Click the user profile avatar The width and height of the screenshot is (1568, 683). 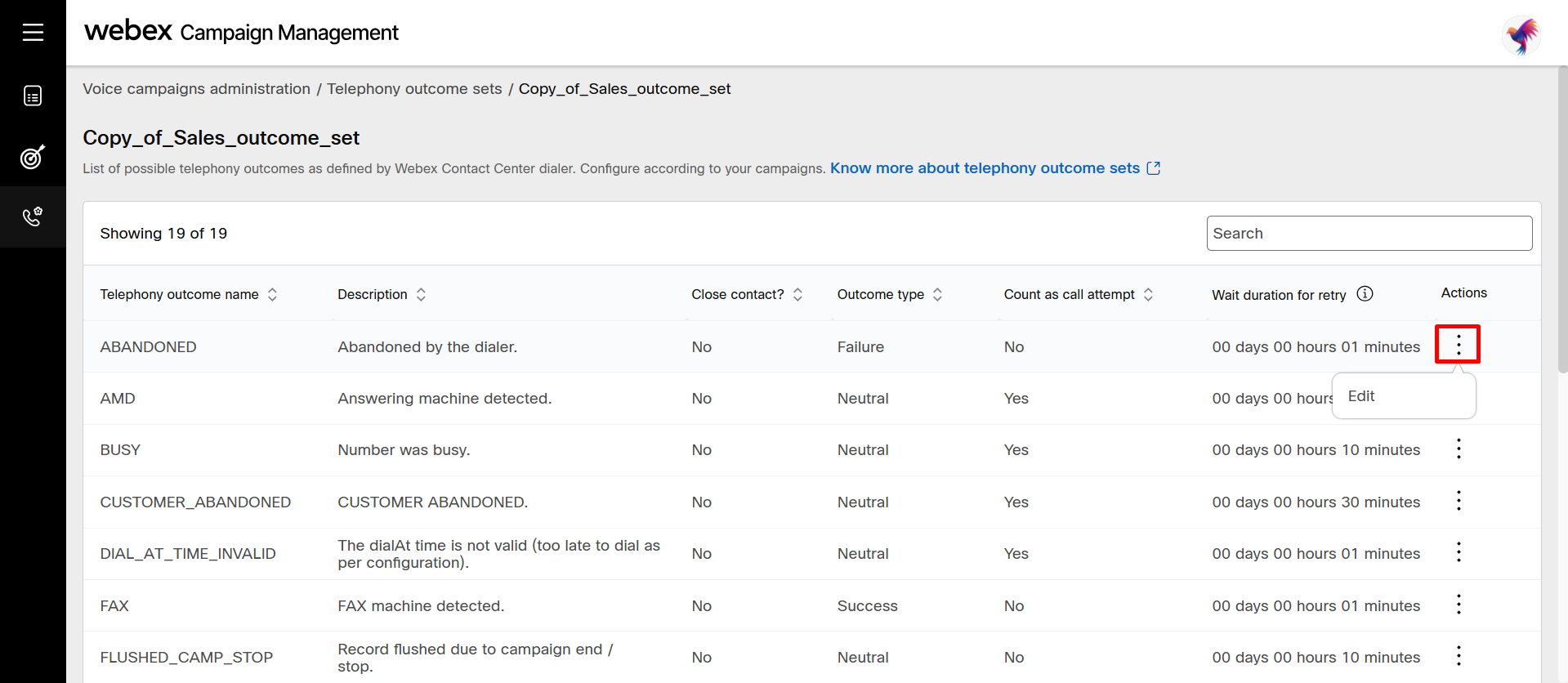tap(1521, 35)
